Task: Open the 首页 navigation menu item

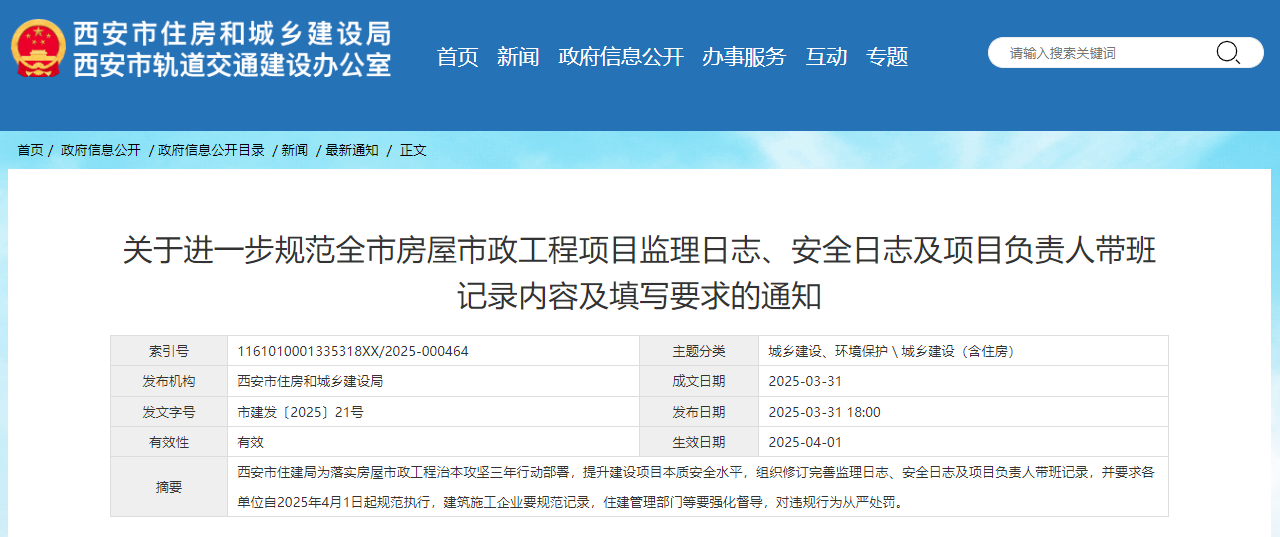Action: click(457, 57)
